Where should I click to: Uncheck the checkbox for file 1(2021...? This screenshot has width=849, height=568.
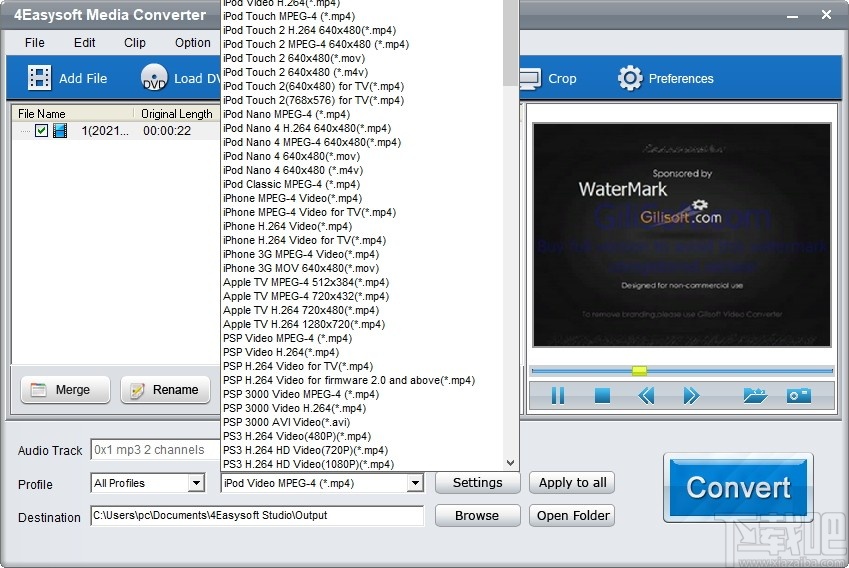(x=41, y=130)
